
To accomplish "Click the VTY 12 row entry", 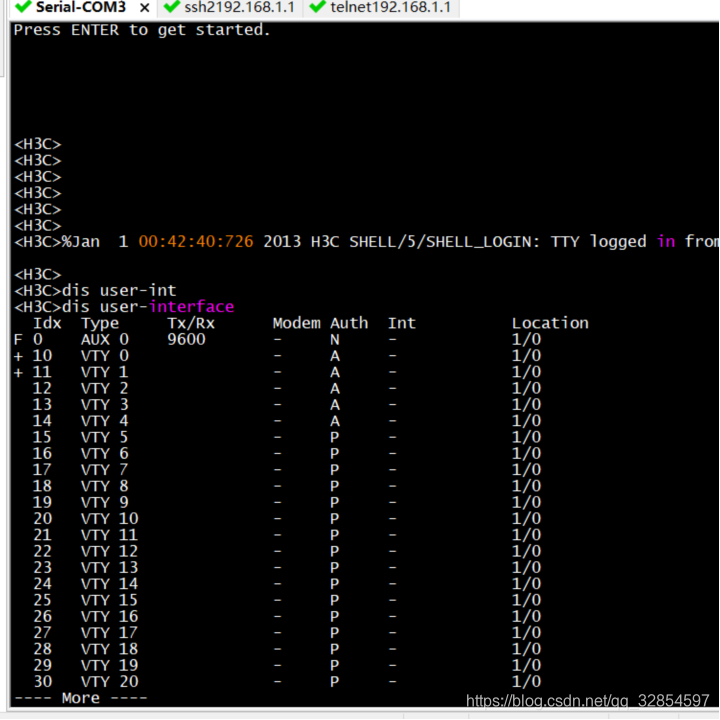I will 110,551.
